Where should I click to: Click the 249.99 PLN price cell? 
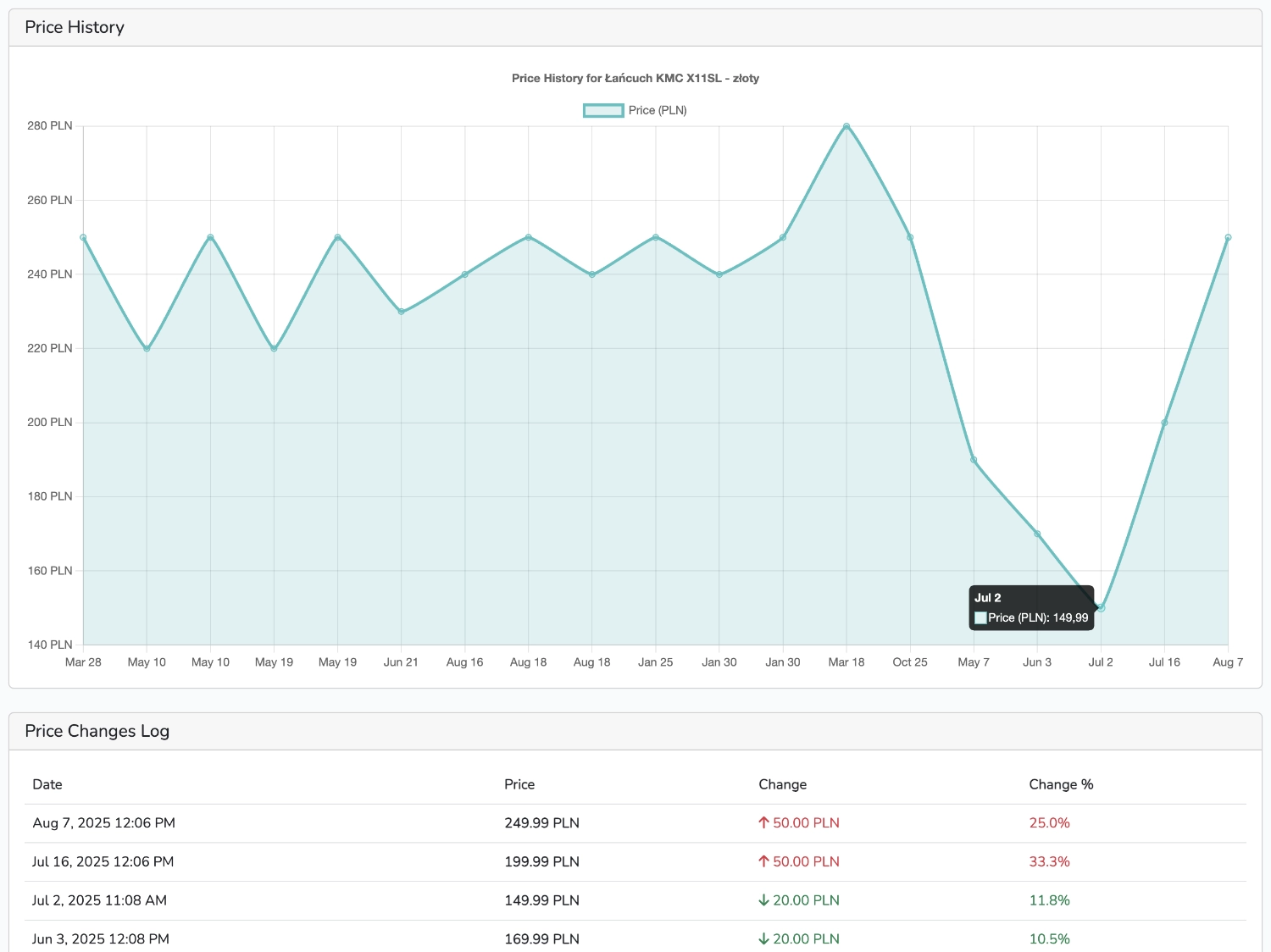coord(541,822)
